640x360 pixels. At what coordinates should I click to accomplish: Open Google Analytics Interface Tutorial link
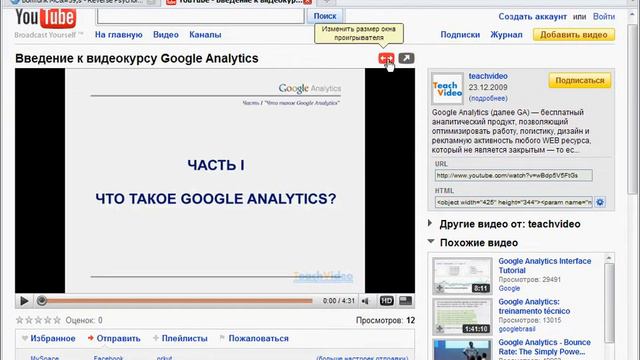pos(544,266)
